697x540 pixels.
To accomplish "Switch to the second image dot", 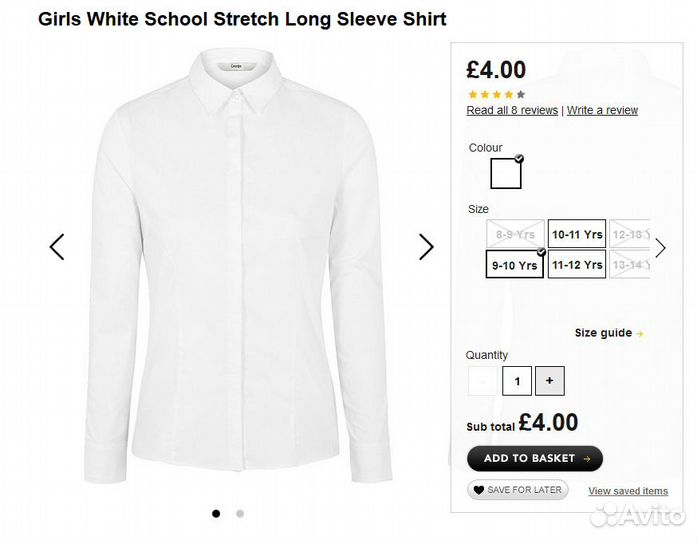I will pos(240,513).
